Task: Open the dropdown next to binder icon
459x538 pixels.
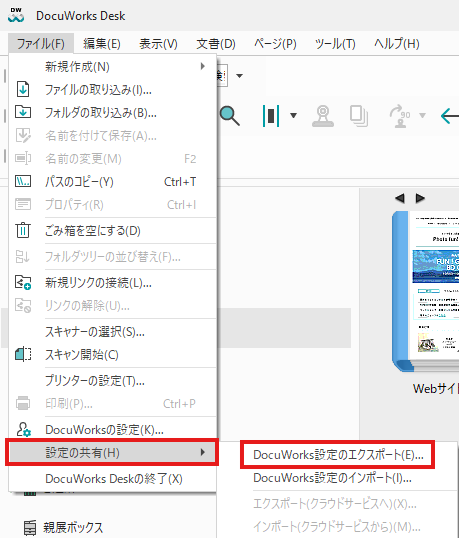Action: (293, 116)
